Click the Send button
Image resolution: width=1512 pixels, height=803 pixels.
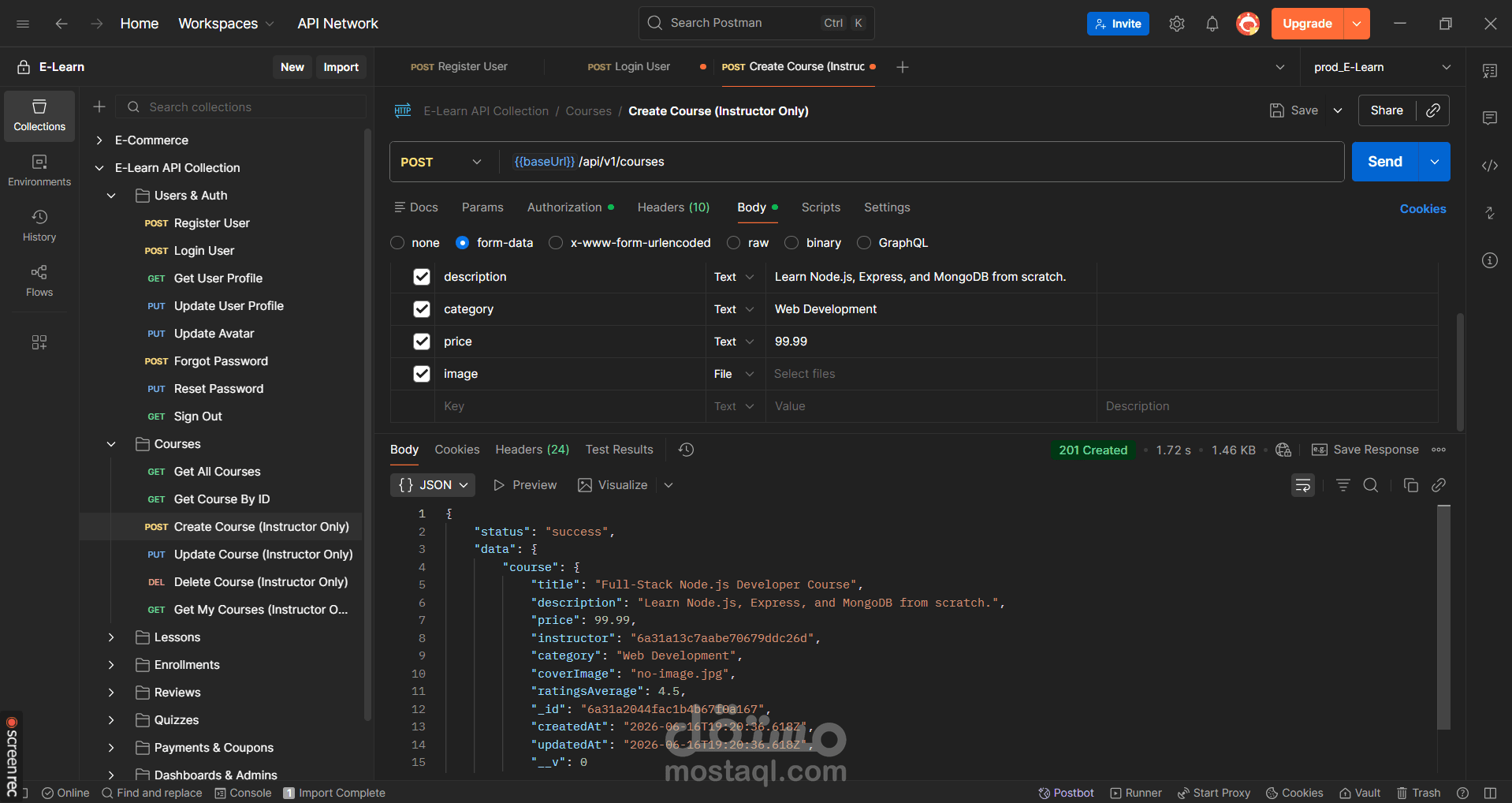(x=1385, y=162)
